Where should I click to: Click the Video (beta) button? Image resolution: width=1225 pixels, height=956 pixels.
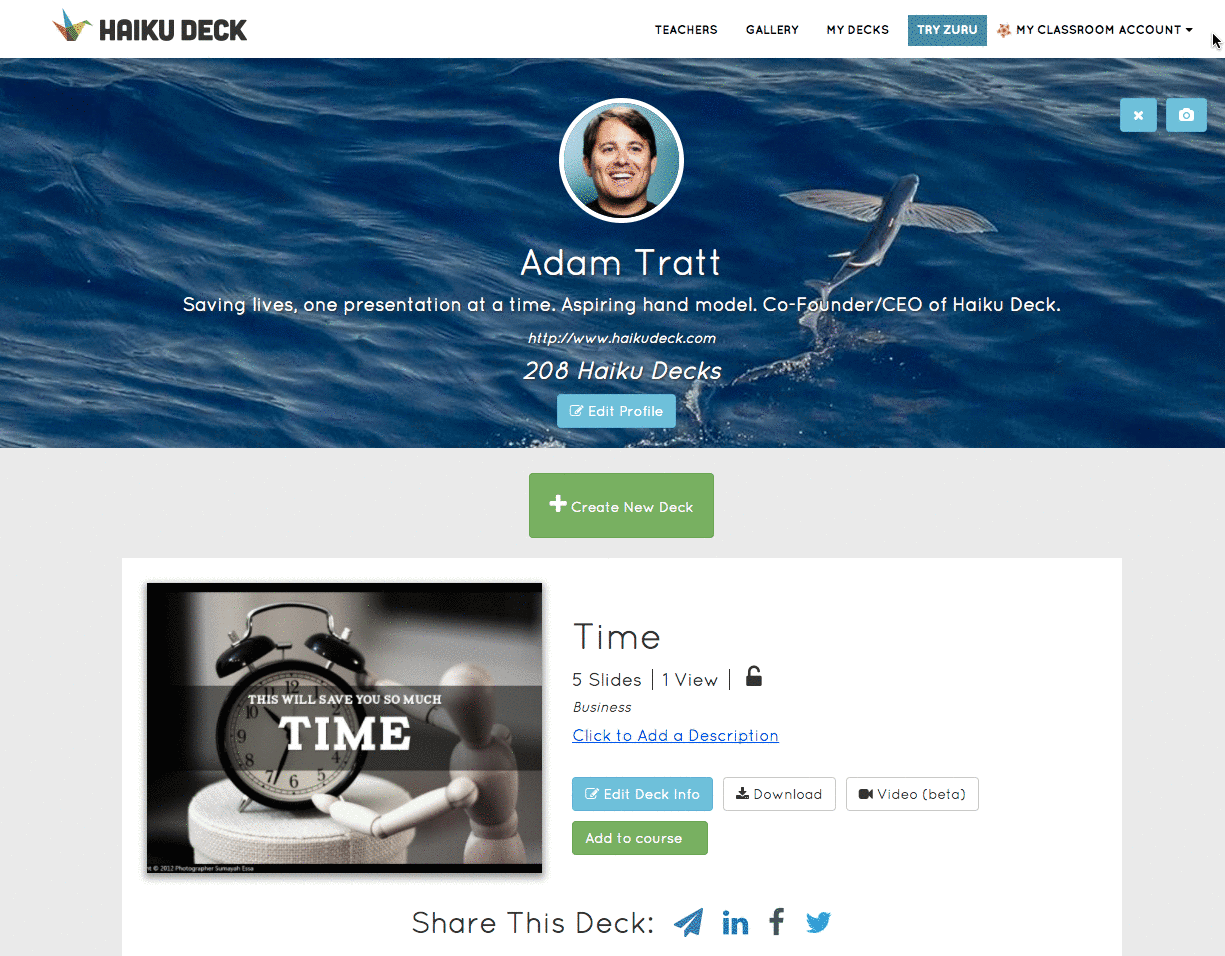click(x=912, y=794)
